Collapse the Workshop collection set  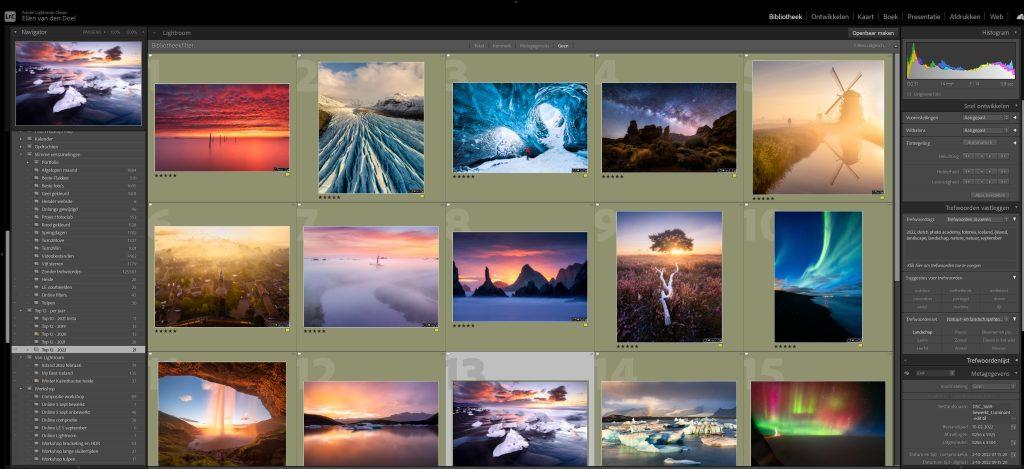pos(22,389)
